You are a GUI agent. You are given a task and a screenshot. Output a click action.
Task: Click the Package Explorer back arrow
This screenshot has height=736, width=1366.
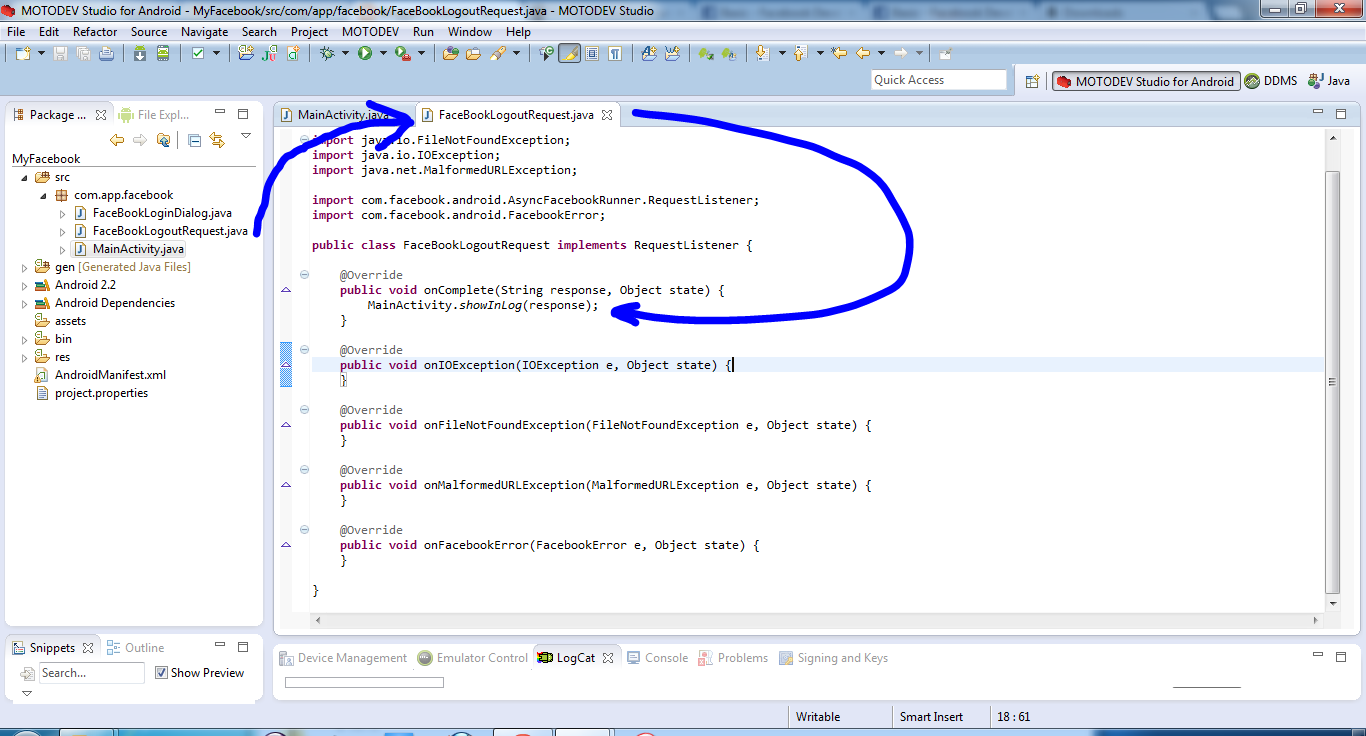[x=117, y=140]
